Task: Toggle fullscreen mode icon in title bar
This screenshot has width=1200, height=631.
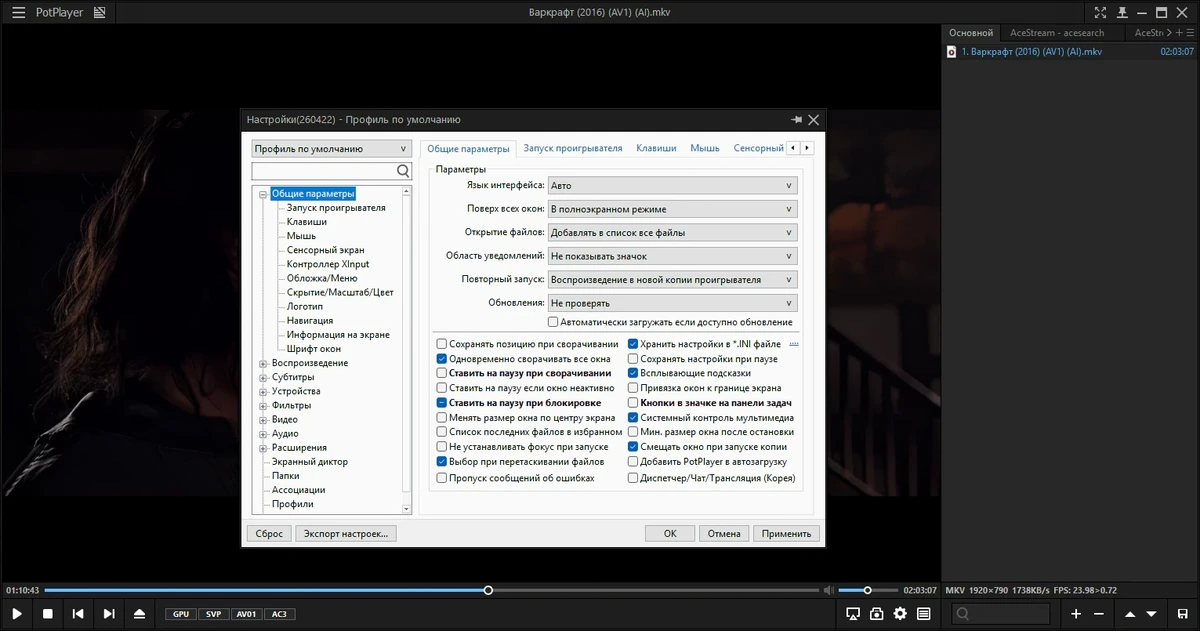Action: [x=1100, y=13]
